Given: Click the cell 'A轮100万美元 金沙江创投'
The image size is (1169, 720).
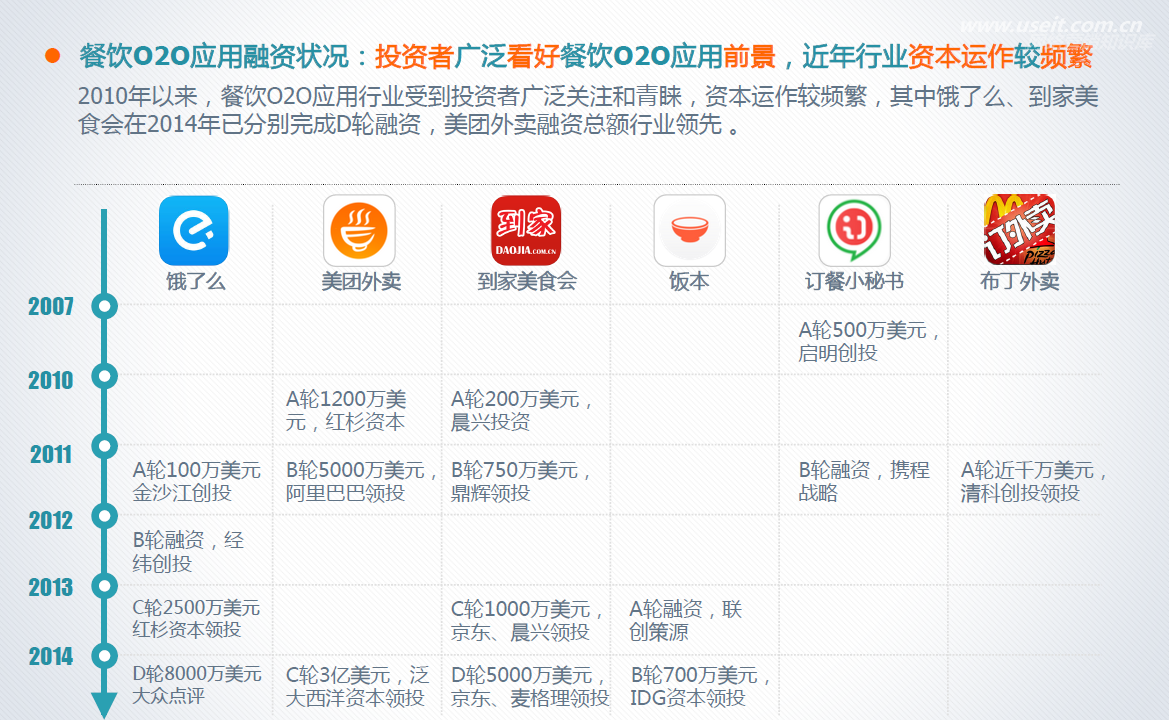Looking at the screenshot, I should tap(197, 481).
